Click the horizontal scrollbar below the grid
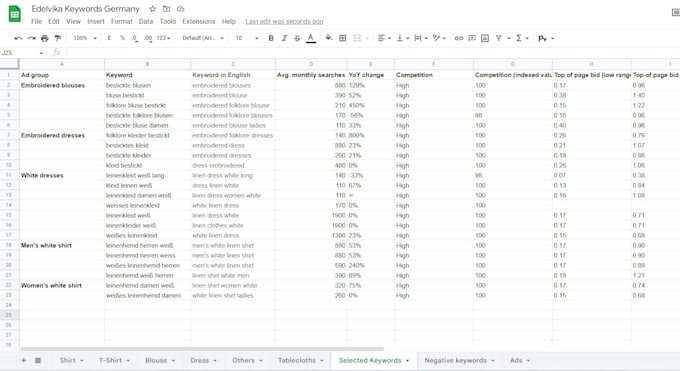 tap(202, 348)
